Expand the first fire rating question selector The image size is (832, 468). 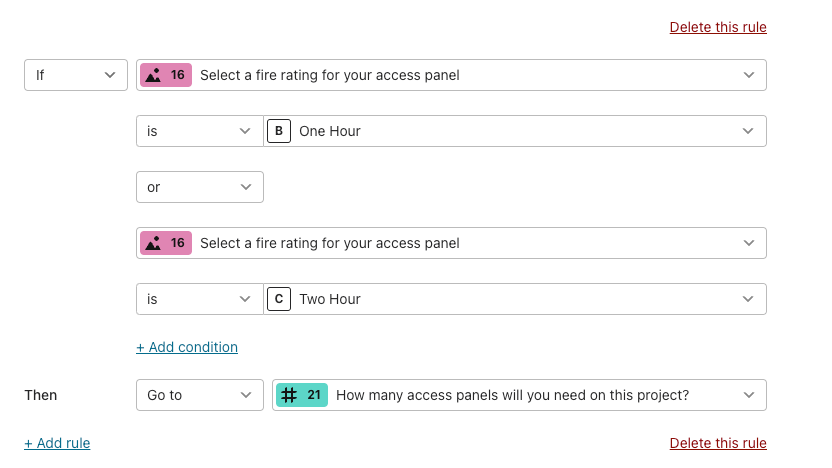451,75
